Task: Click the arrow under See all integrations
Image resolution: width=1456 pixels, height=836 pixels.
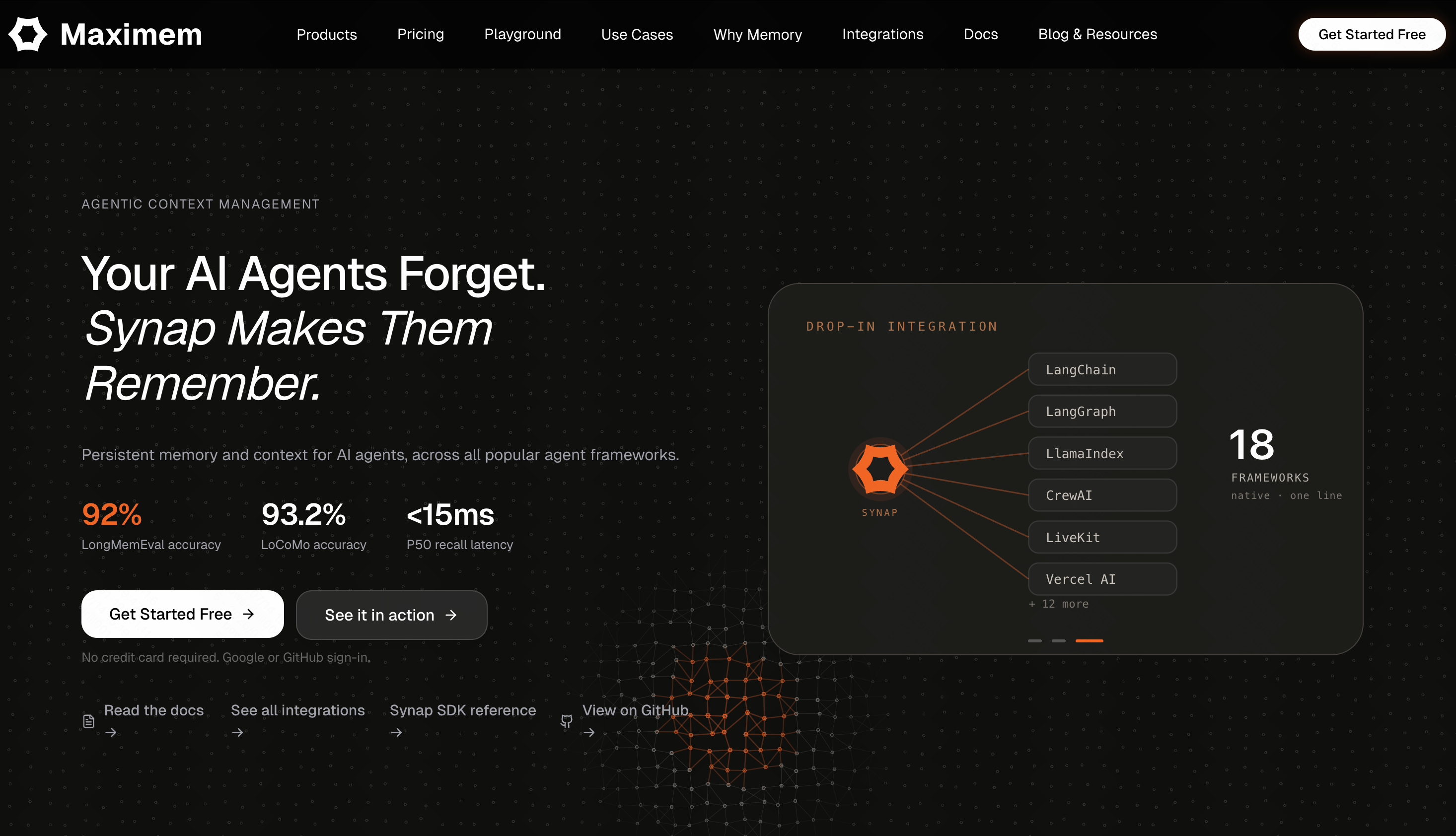Action: point(238,732)
